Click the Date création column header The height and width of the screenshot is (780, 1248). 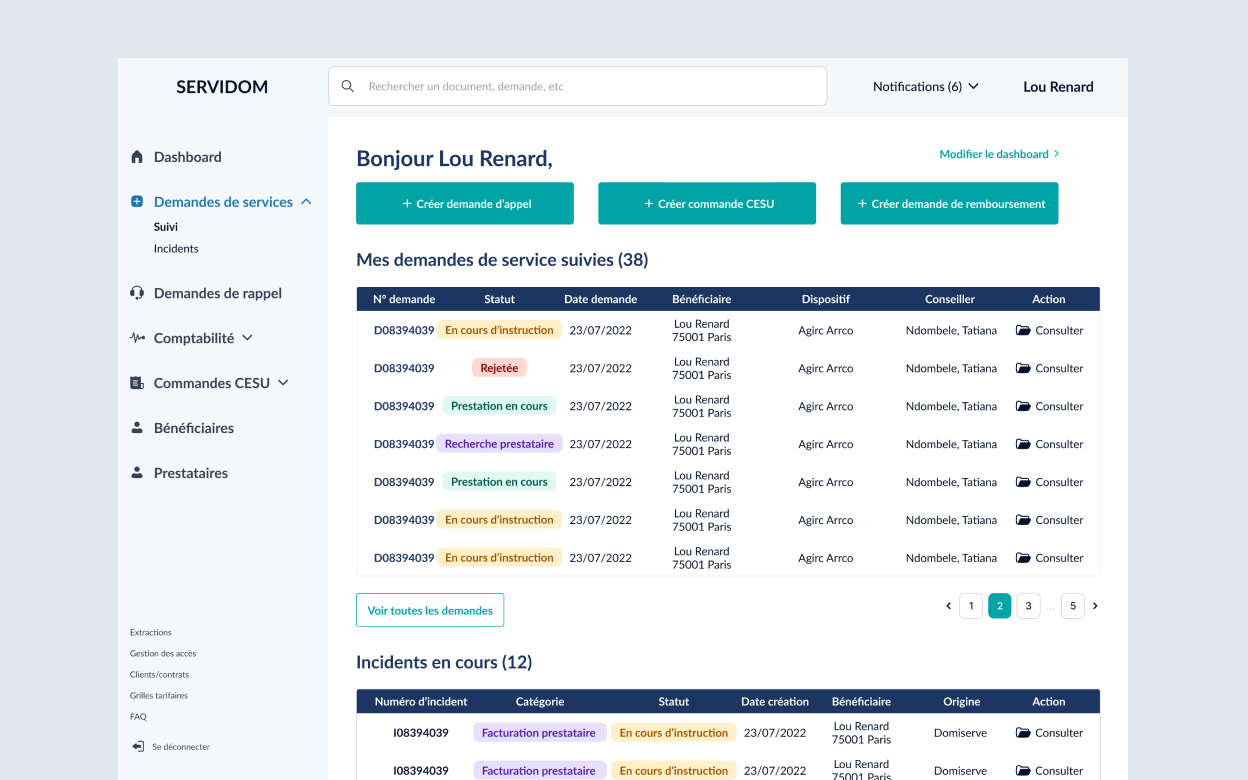tap(775, 702)
